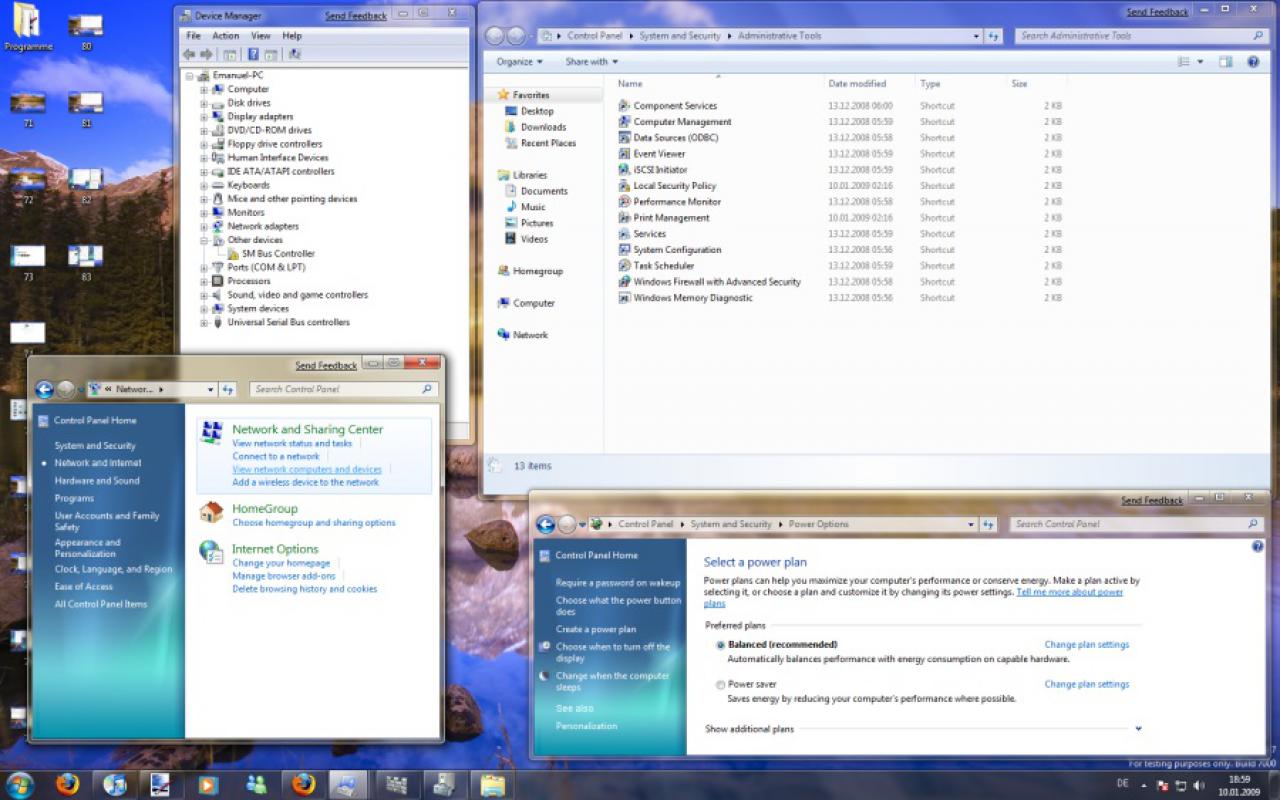This screenshot has height=800, width=1280.
Task: Collapse the Emanuel-PC root node
Action: 189,75
